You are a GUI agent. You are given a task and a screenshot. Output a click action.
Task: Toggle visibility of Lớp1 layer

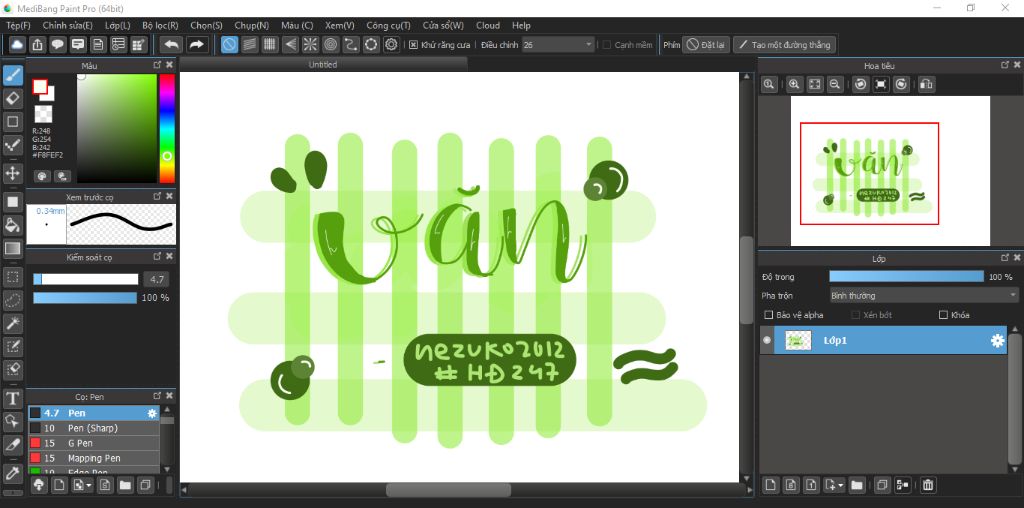767,340
